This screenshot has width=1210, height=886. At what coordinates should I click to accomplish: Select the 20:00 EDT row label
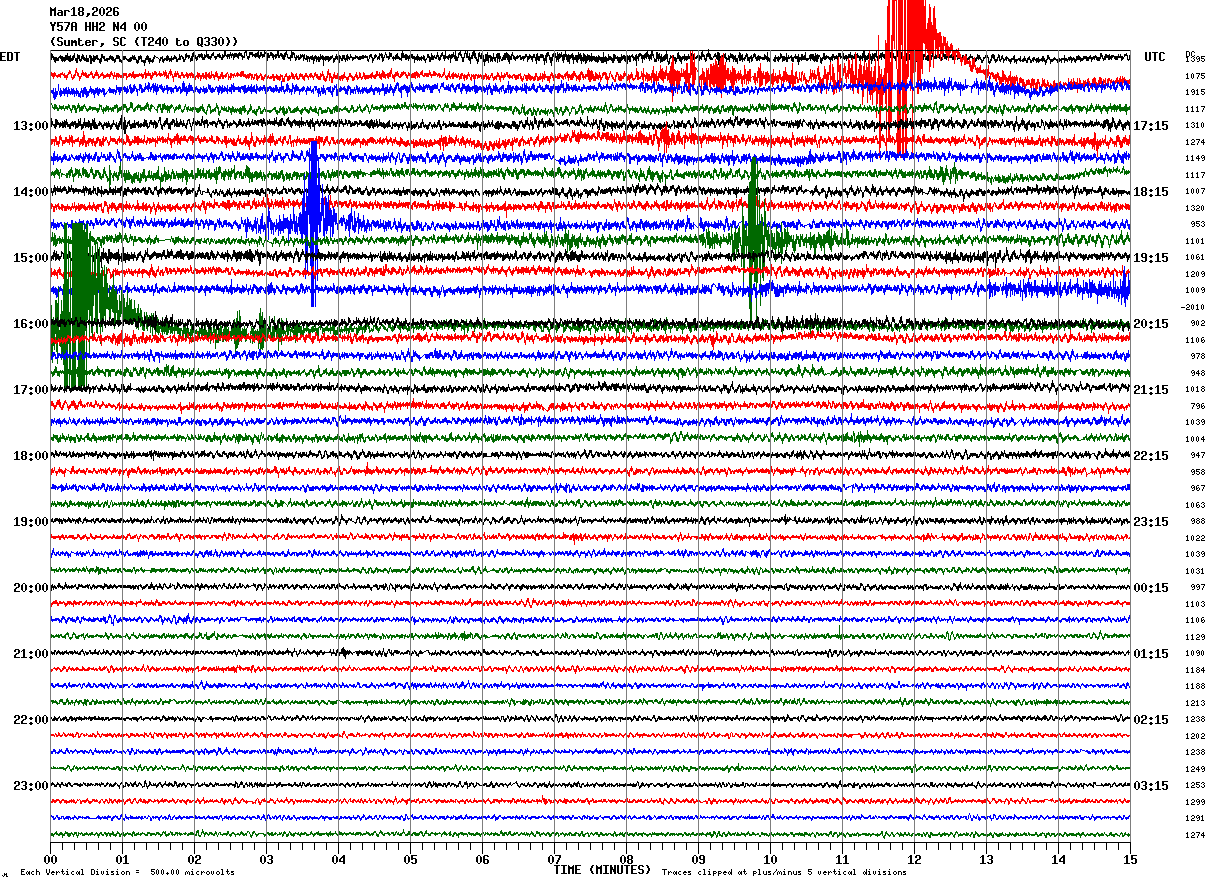30,588
